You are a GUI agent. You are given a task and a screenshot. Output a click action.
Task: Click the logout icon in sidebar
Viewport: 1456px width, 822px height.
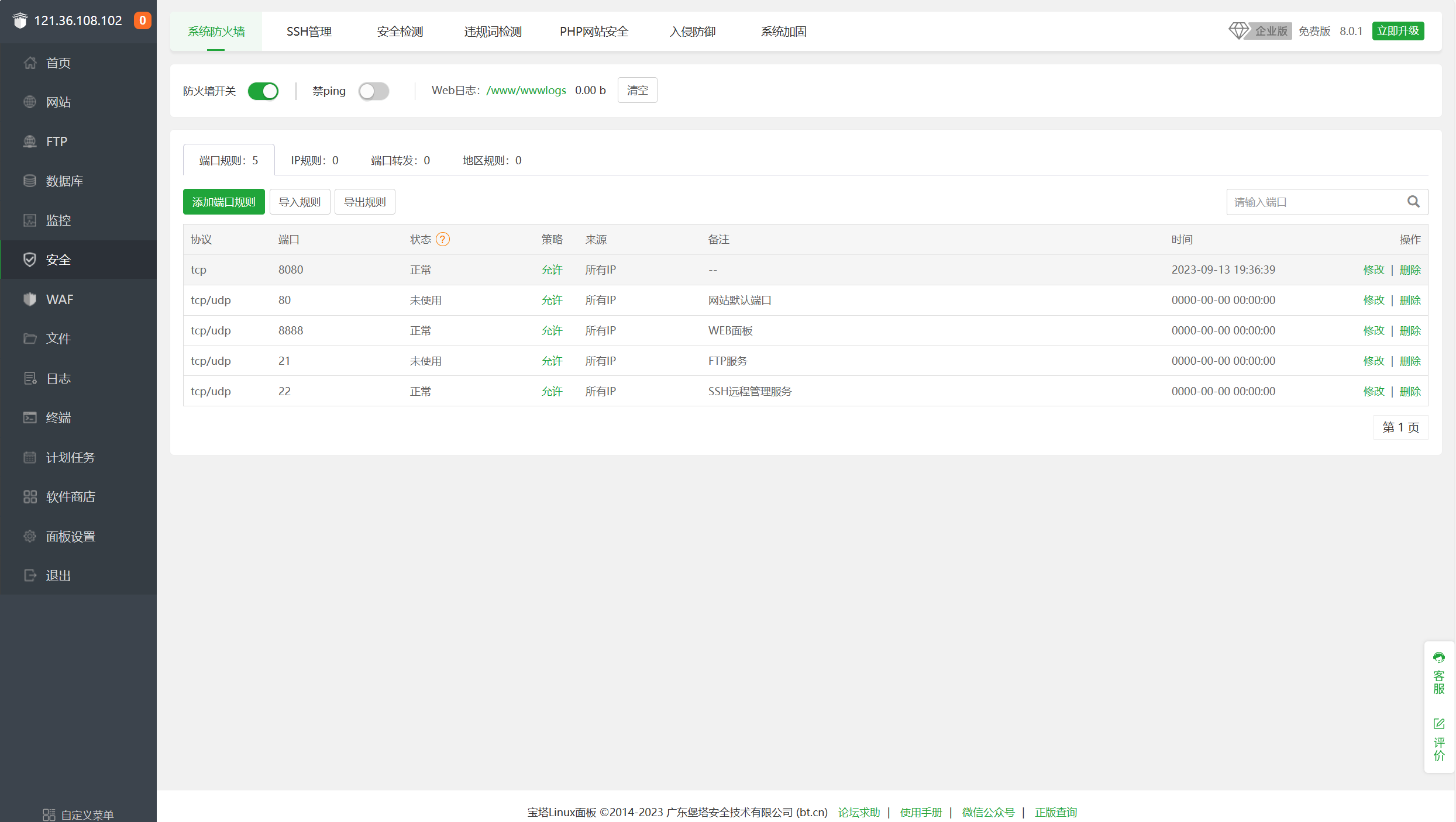click(30, 575)
